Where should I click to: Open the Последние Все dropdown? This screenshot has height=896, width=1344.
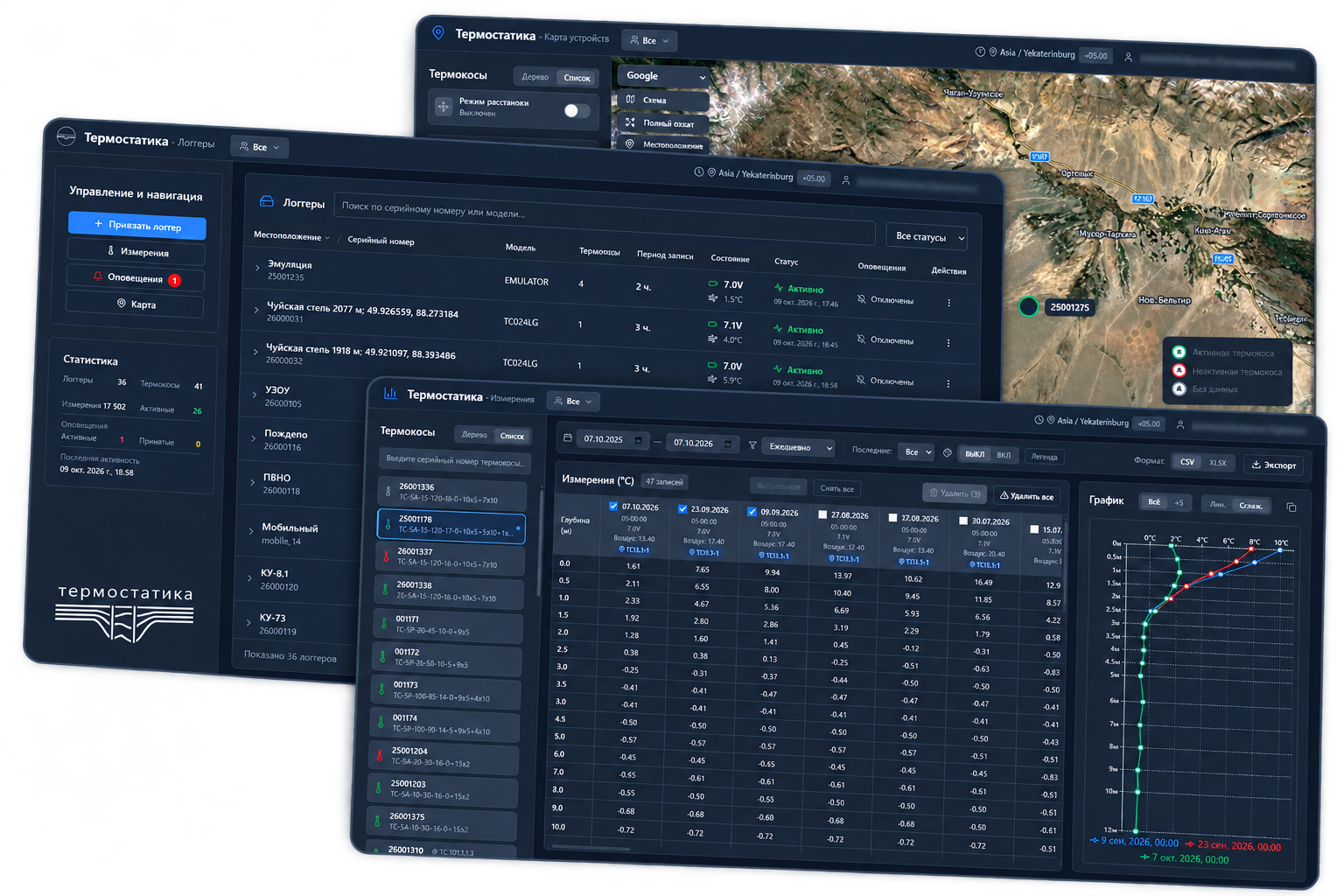point(916,452)
